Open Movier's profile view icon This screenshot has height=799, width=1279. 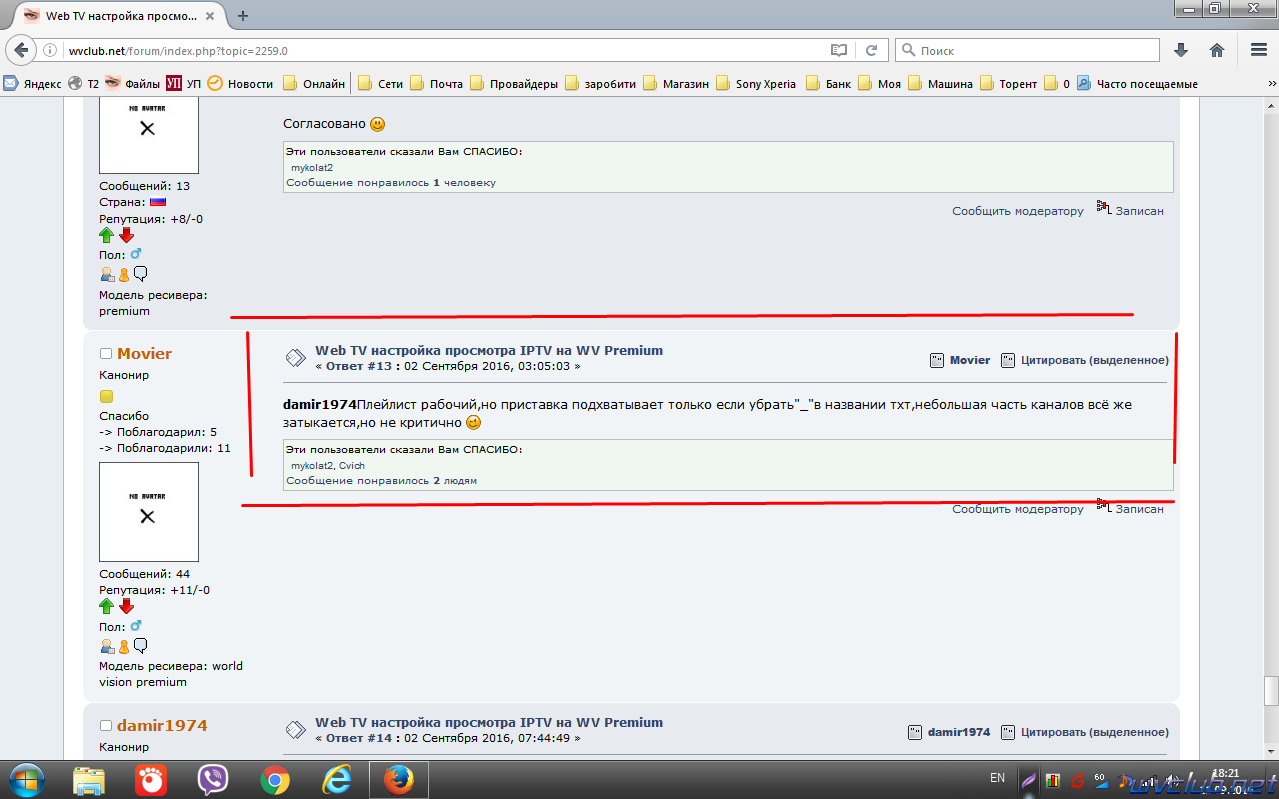point(107,645)
